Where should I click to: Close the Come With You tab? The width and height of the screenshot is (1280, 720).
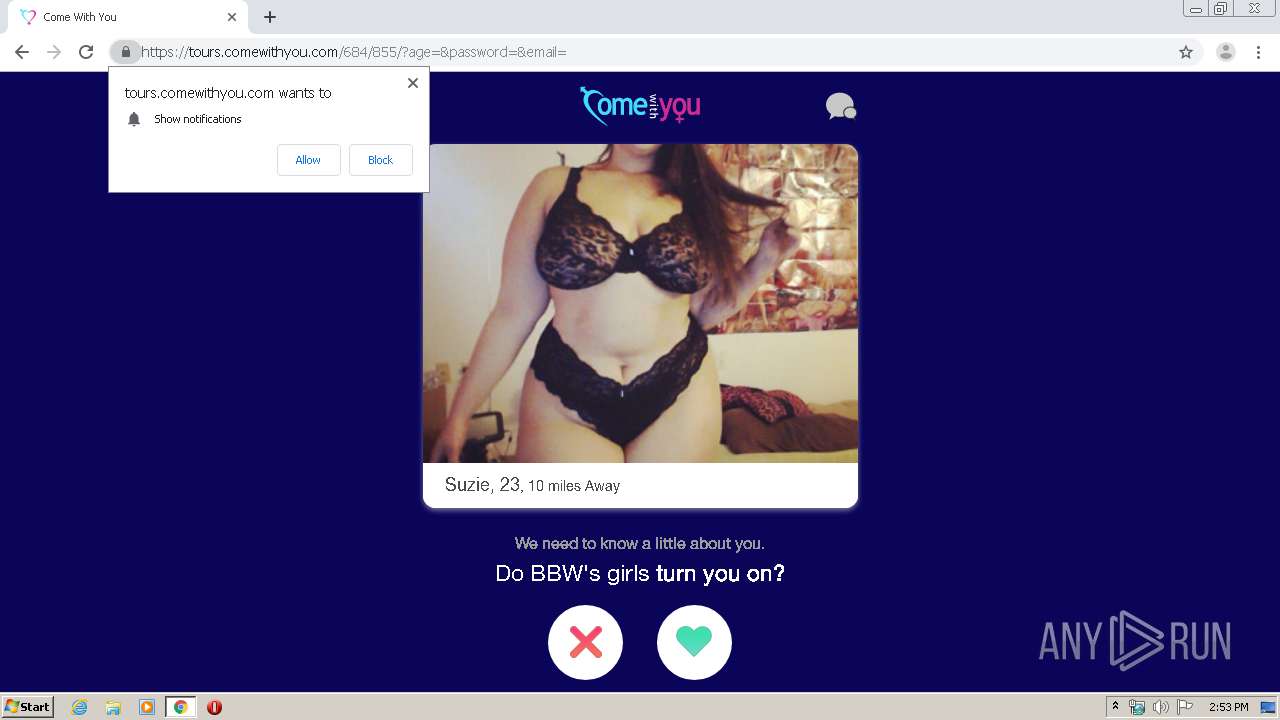click(x=232, y=17)
